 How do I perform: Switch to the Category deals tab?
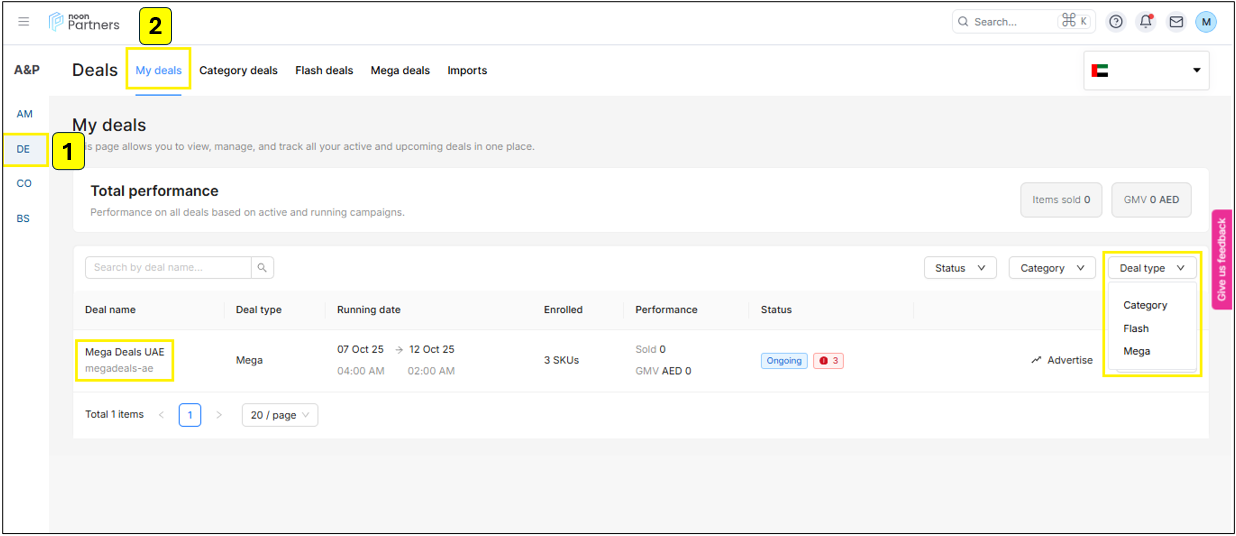(238, 71)
